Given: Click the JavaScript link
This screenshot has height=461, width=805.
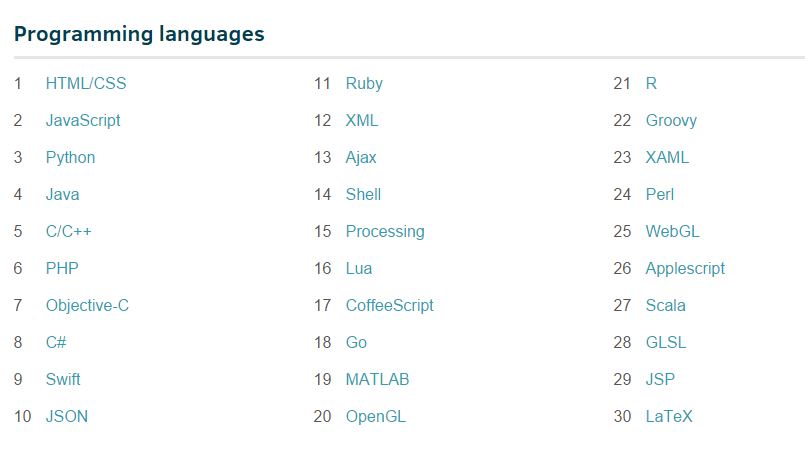Looking at the screenshot, I should pyautogui.click(x=83, y=121).
